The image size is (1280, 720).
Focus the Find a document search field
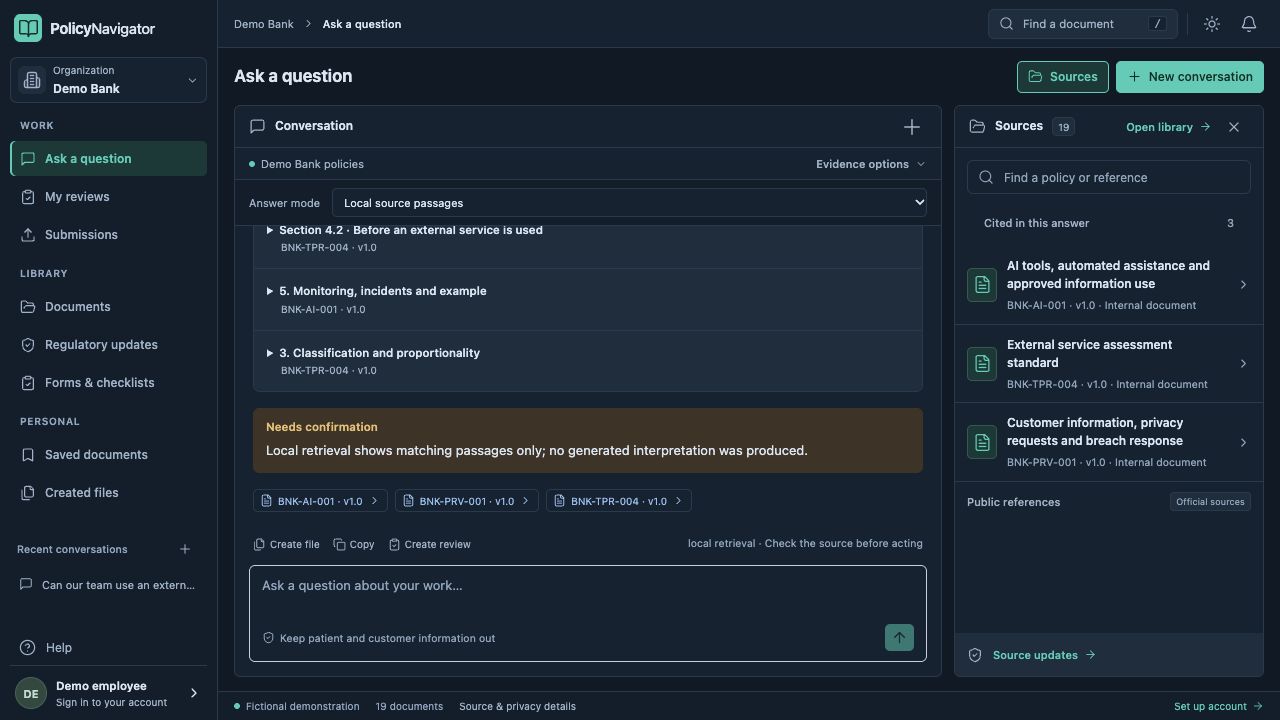[1083, 24]
